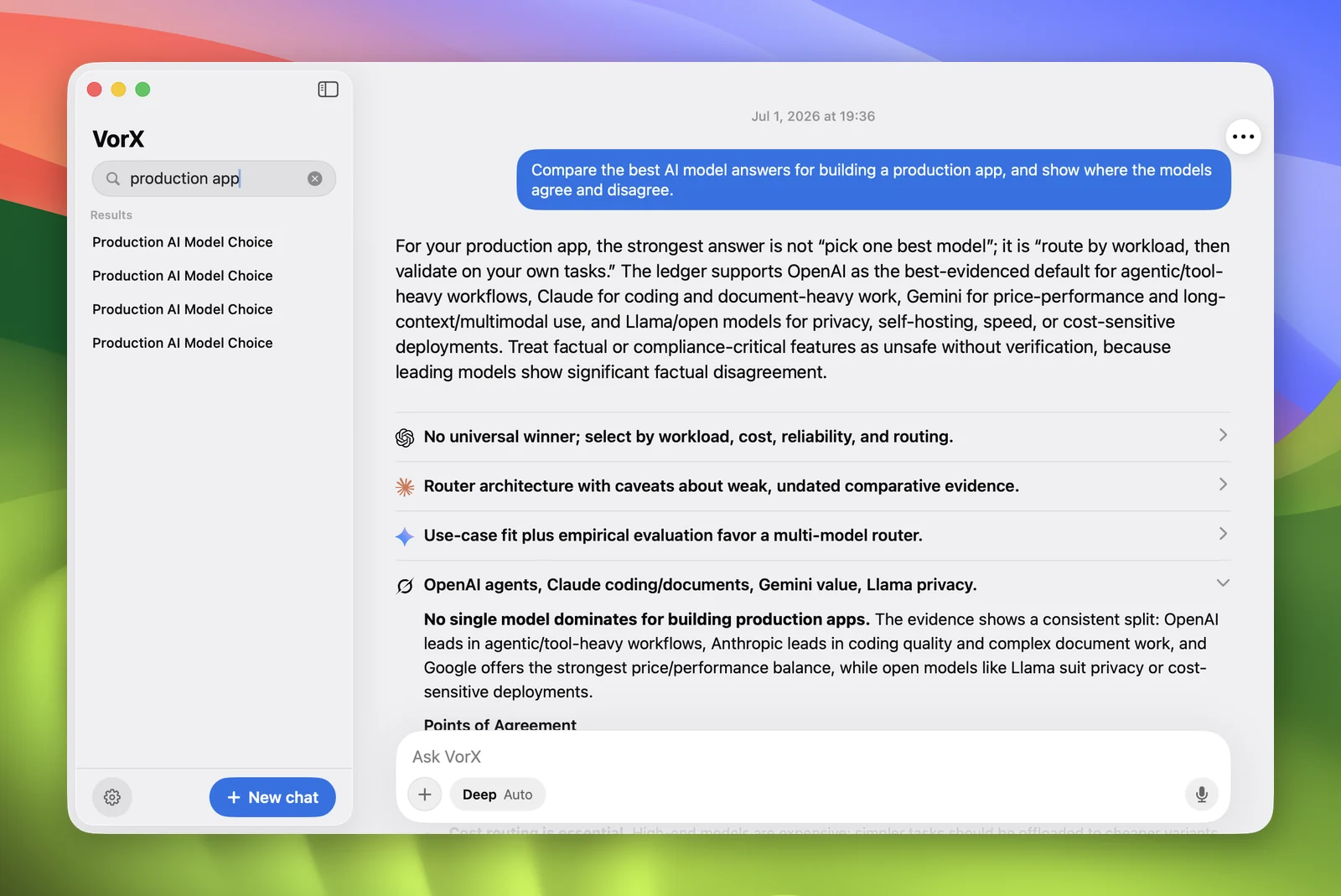Focus the search field containing "production app"
This screenshot has width=1341, height=896.
coord(214,179)
